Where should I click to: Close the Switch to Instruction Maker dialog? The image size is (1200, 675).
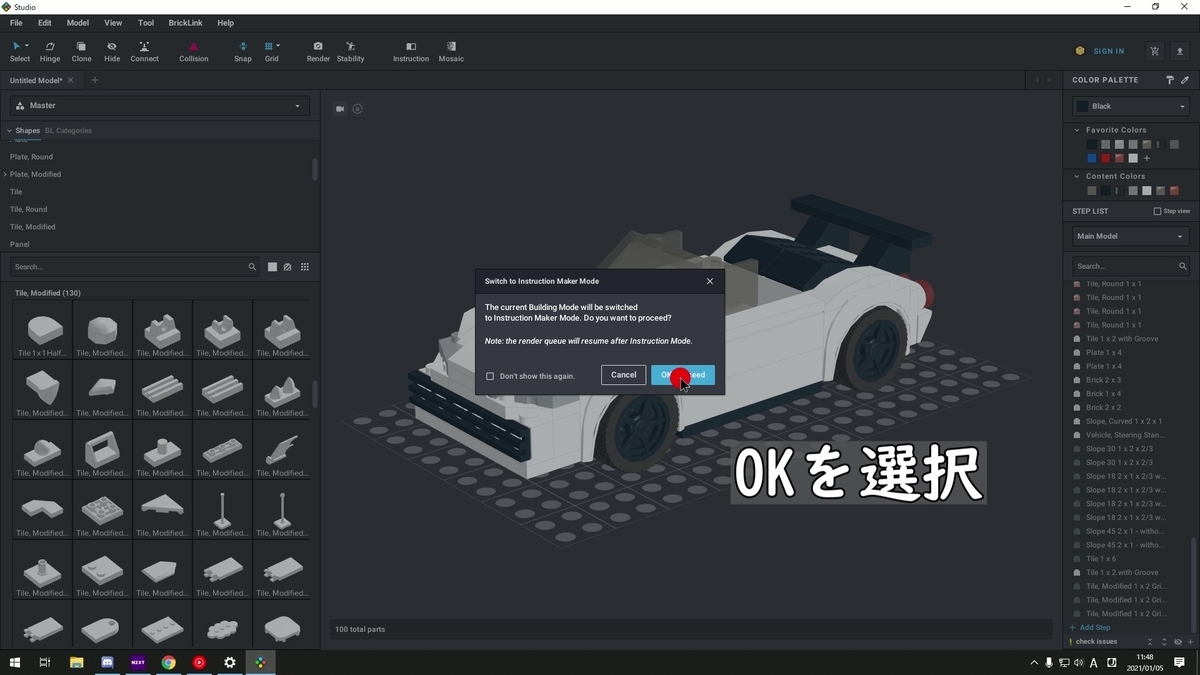[x=710, y=281]
